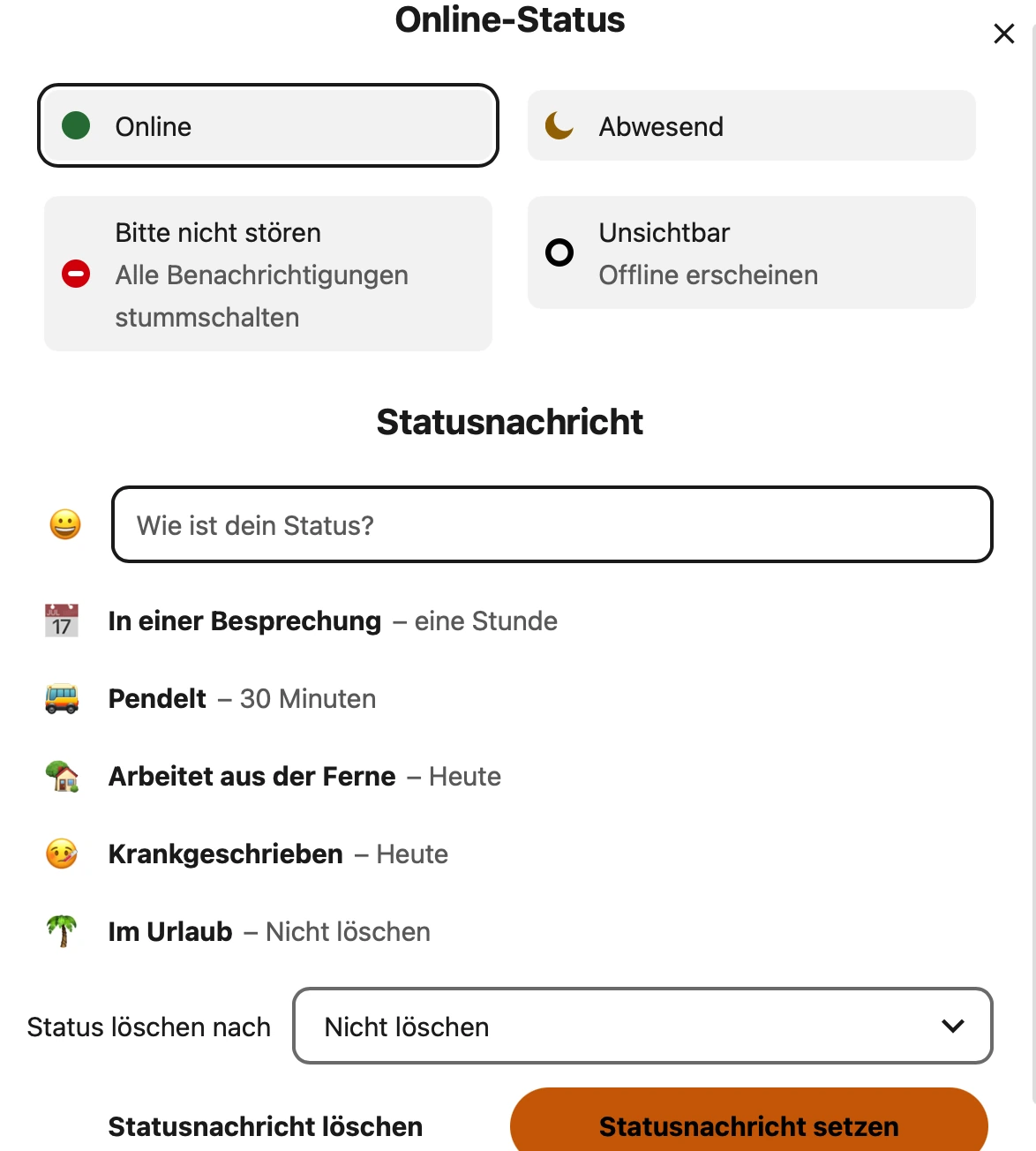Select the Online status option

click(267, 125)
